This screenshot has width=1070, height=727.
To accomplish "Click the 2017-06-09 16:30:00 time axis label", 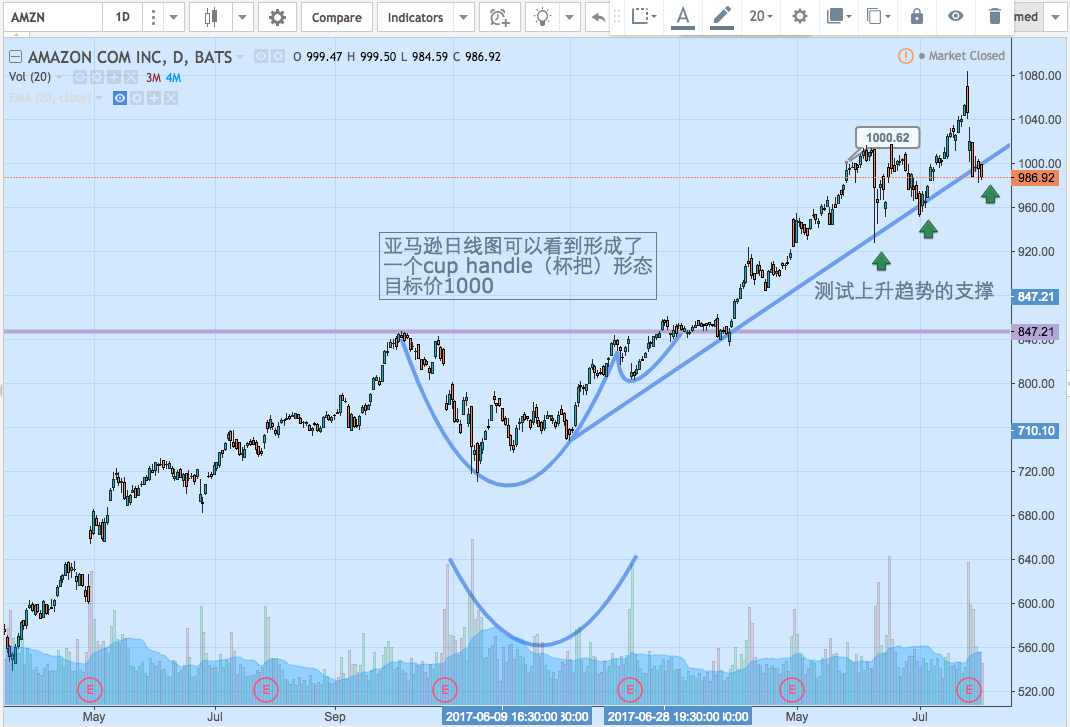I will (517, 717).
